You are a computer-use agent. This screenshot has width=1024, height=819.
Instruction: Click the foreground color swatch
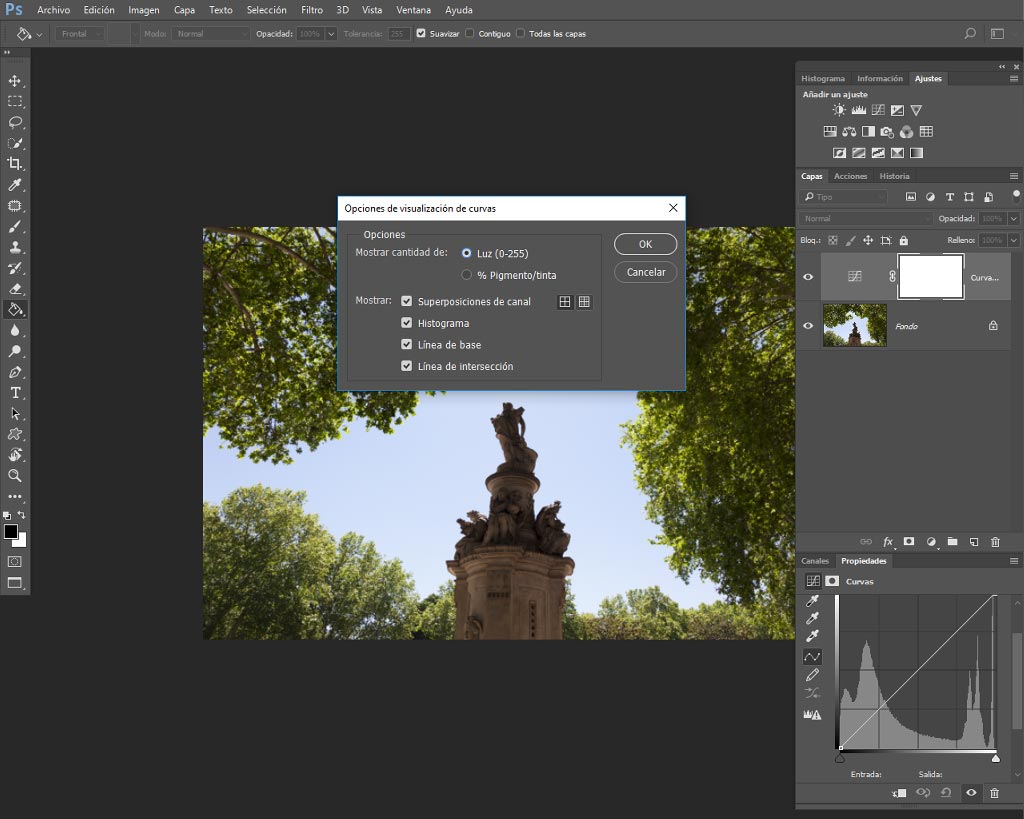click(x=10, y=531)
